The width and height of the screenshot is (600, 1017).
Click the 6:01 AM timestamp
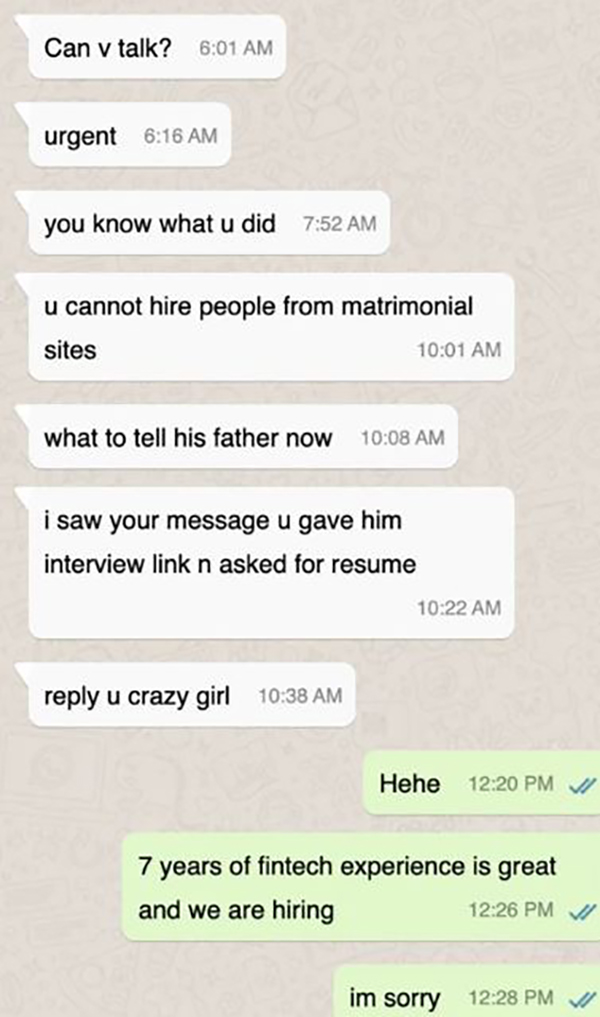[236, 48]
